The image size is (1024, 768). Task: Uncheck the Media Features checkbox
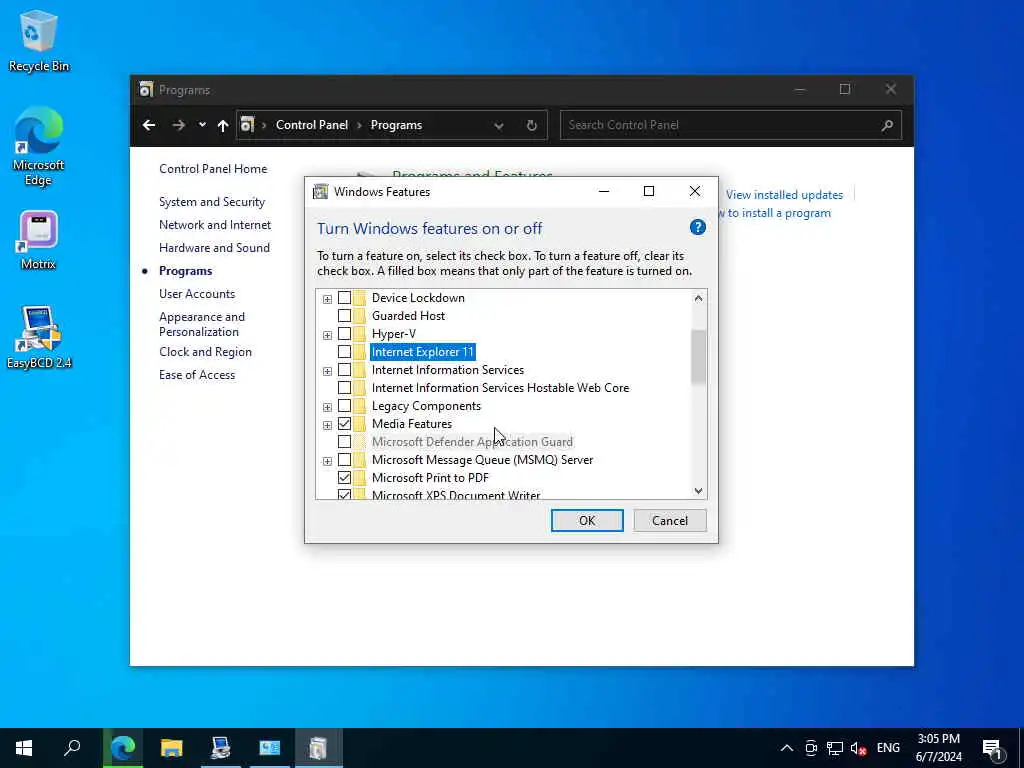pyautogui.click(x=344, y=424)
